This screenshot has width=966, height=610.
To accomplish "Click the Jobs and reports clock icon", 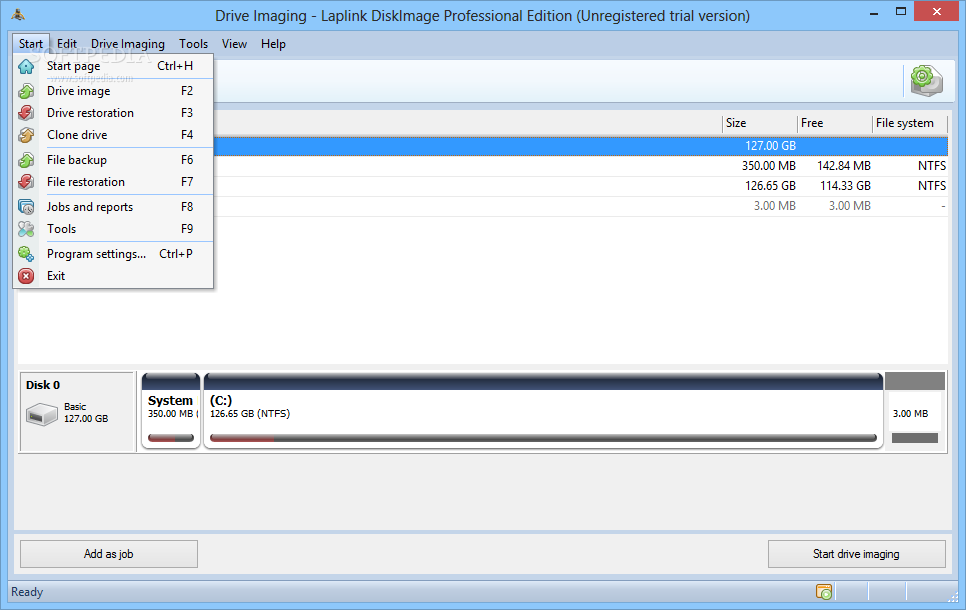I will [26, 207].
